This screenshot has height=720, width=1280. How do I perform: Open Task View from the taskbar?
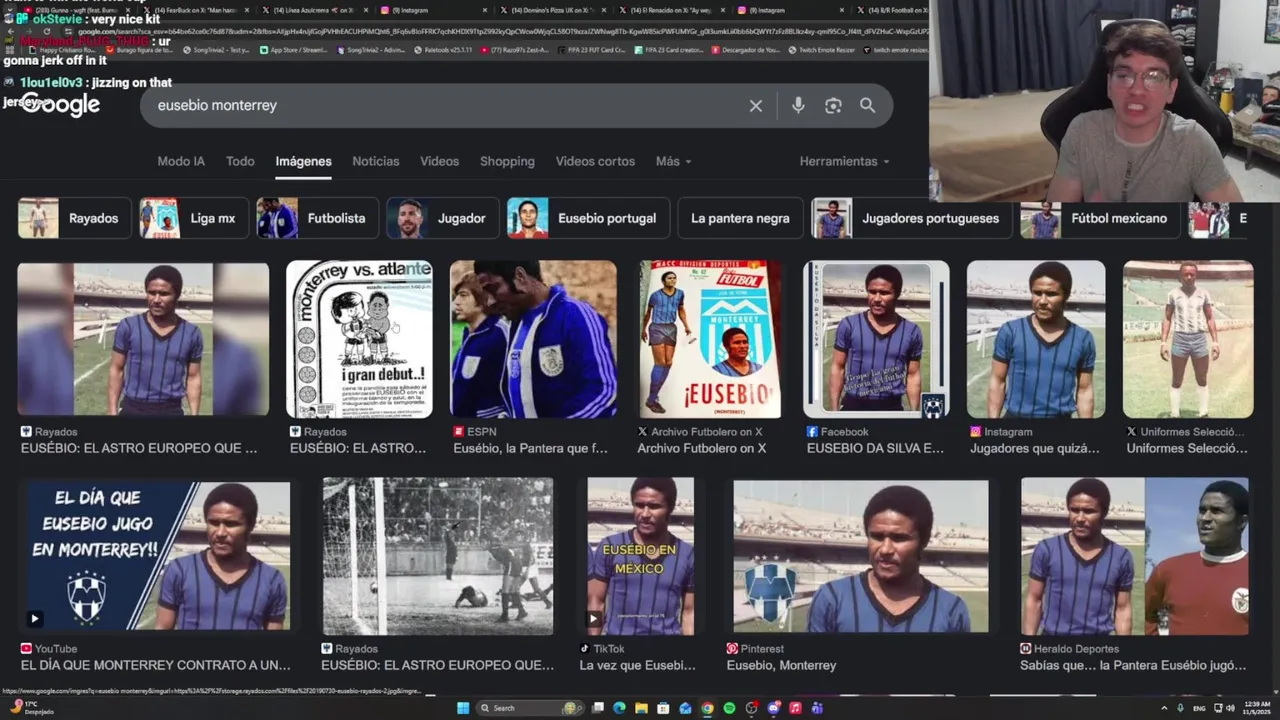pyautogui.click(x=598, y=708)
